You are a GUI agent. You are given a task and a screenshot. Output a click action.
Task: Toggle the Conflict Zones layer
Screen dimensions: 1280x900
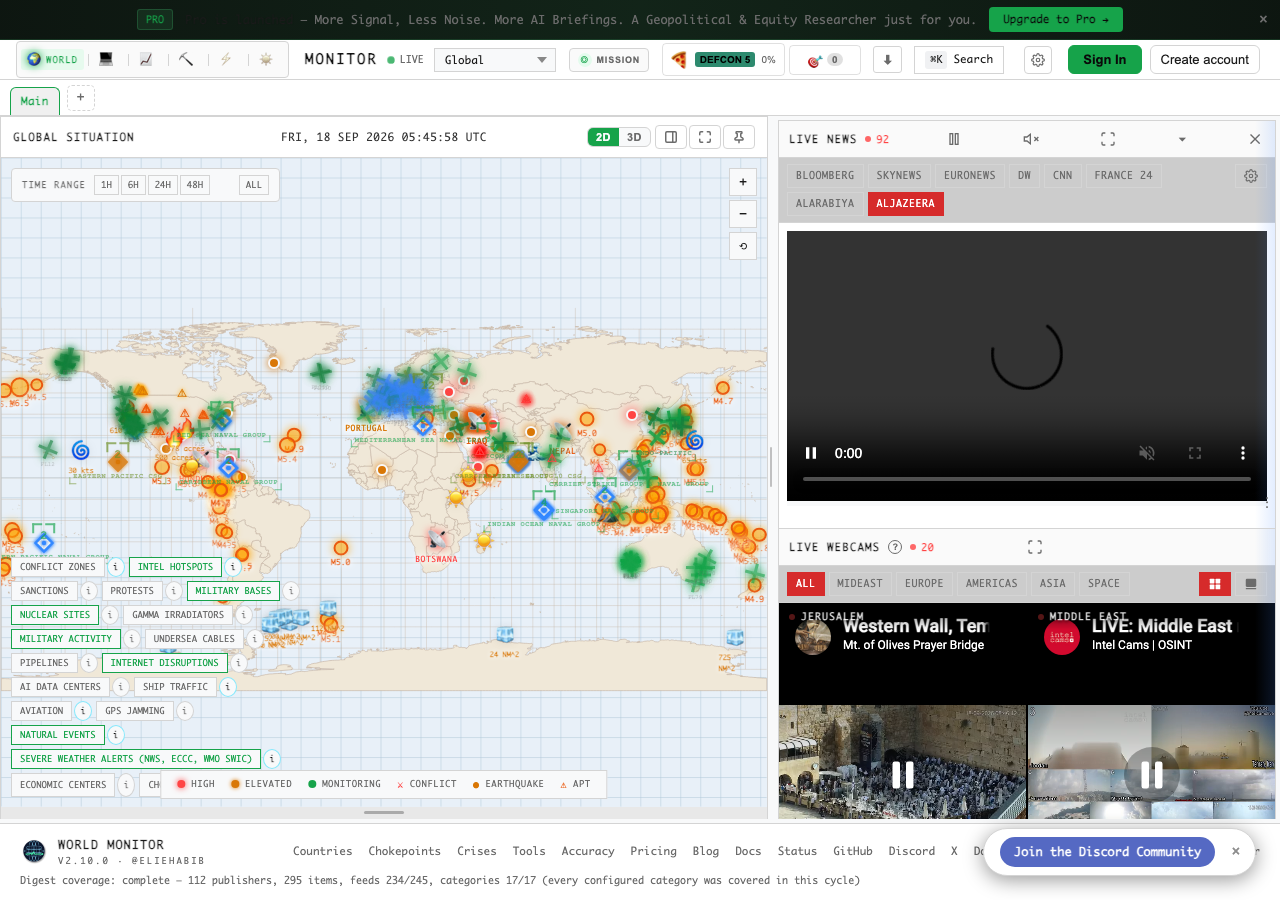pyautogui.click(x=58, y=567)
